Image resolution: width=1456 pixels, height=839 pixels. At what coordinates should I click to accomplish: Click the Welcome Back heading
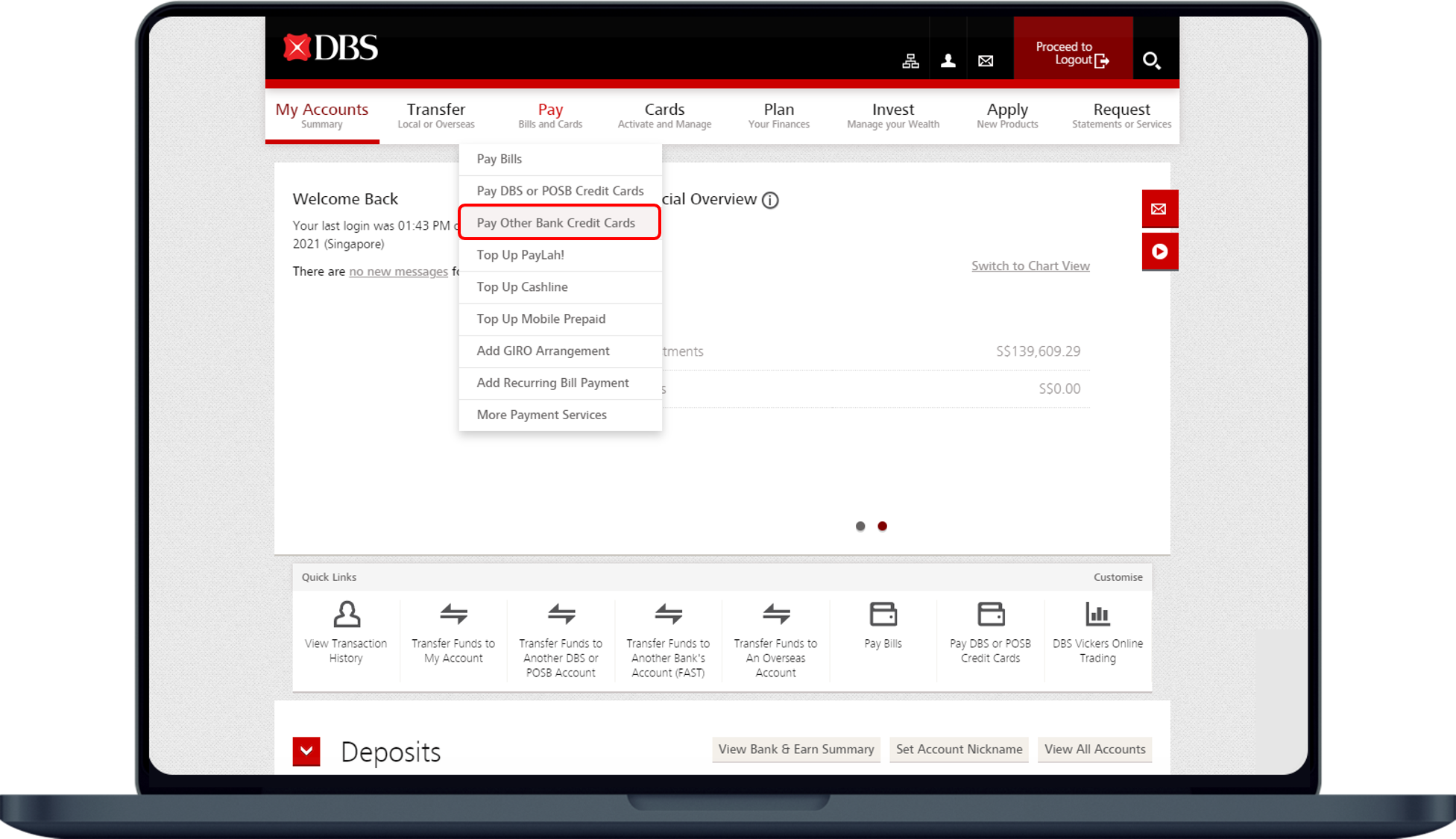point(345,199)
